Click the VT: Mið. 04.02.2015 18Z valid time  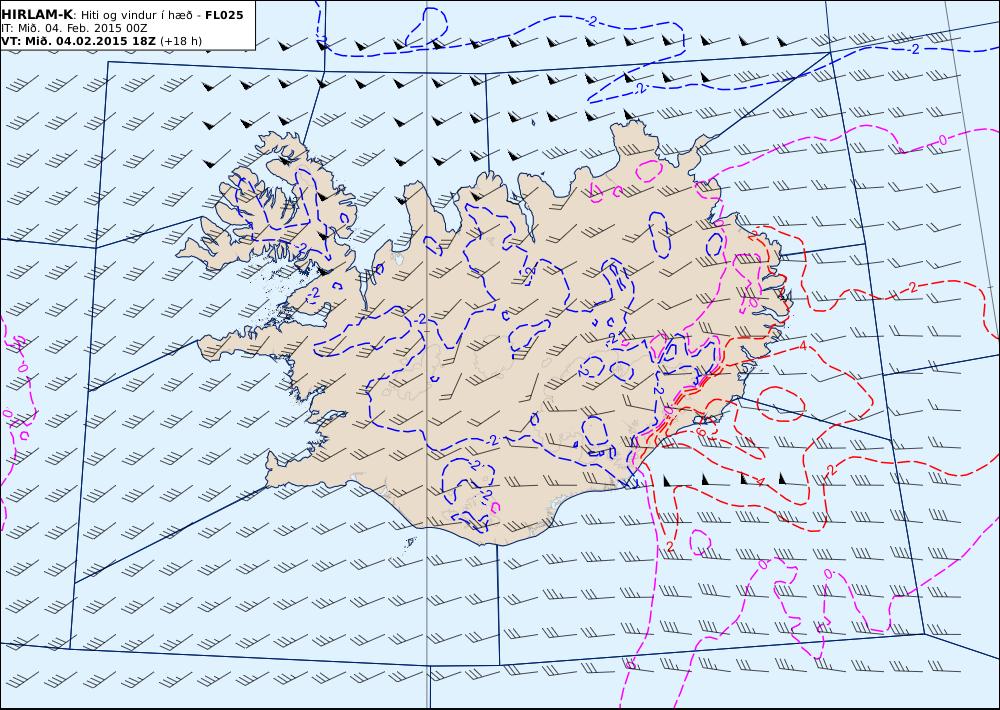[78, 41]
